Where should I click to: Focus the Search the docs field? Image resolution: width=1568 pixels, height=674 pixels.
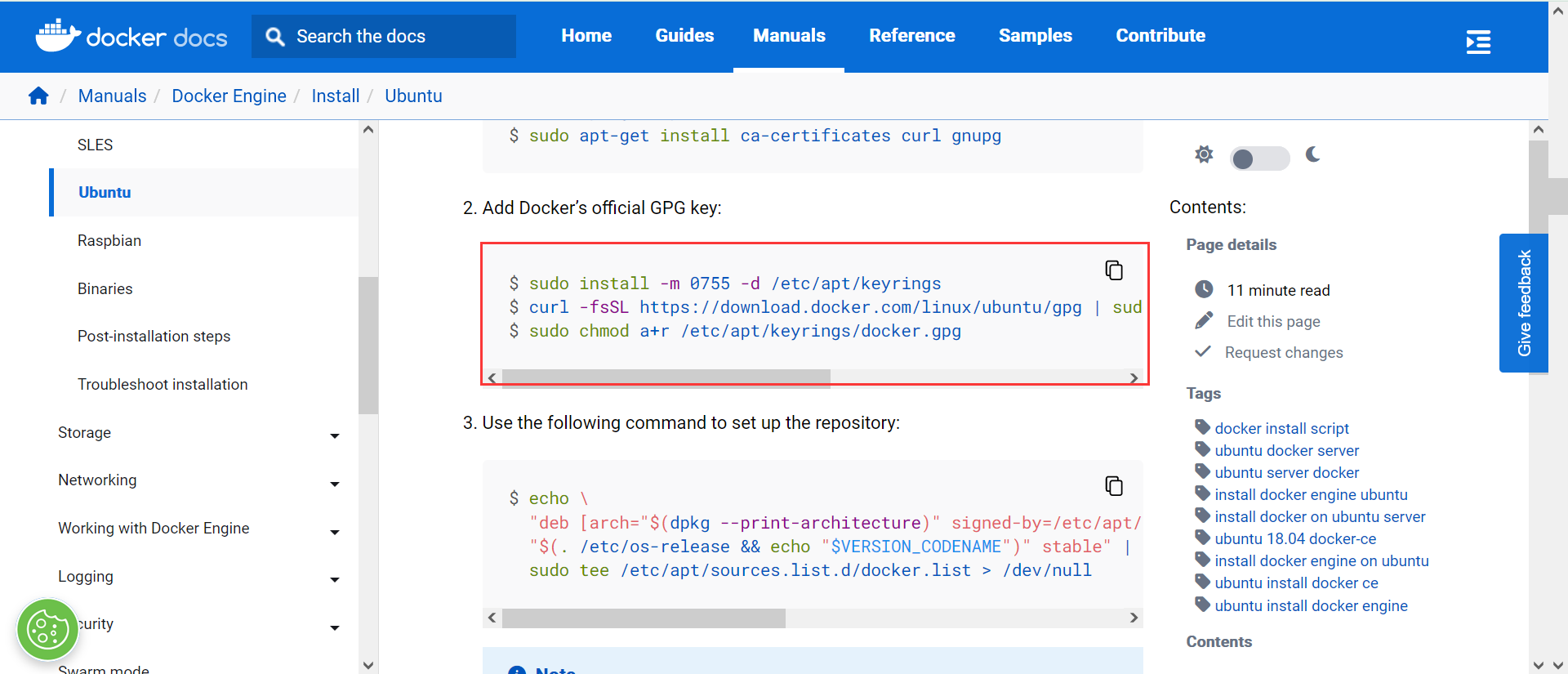click(x=384, y=36)
